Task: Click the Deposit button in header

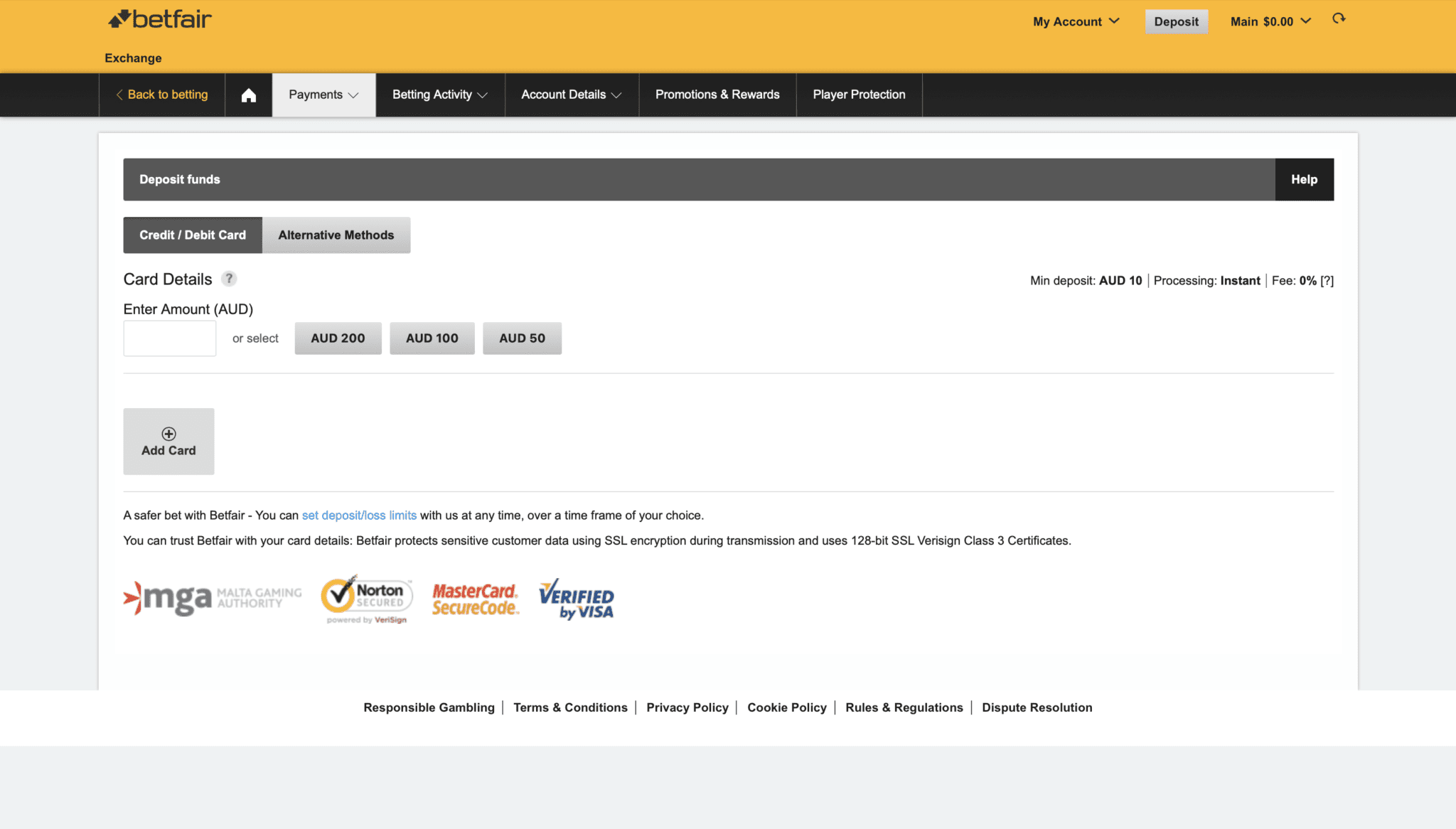Action: pos(1176,21)
